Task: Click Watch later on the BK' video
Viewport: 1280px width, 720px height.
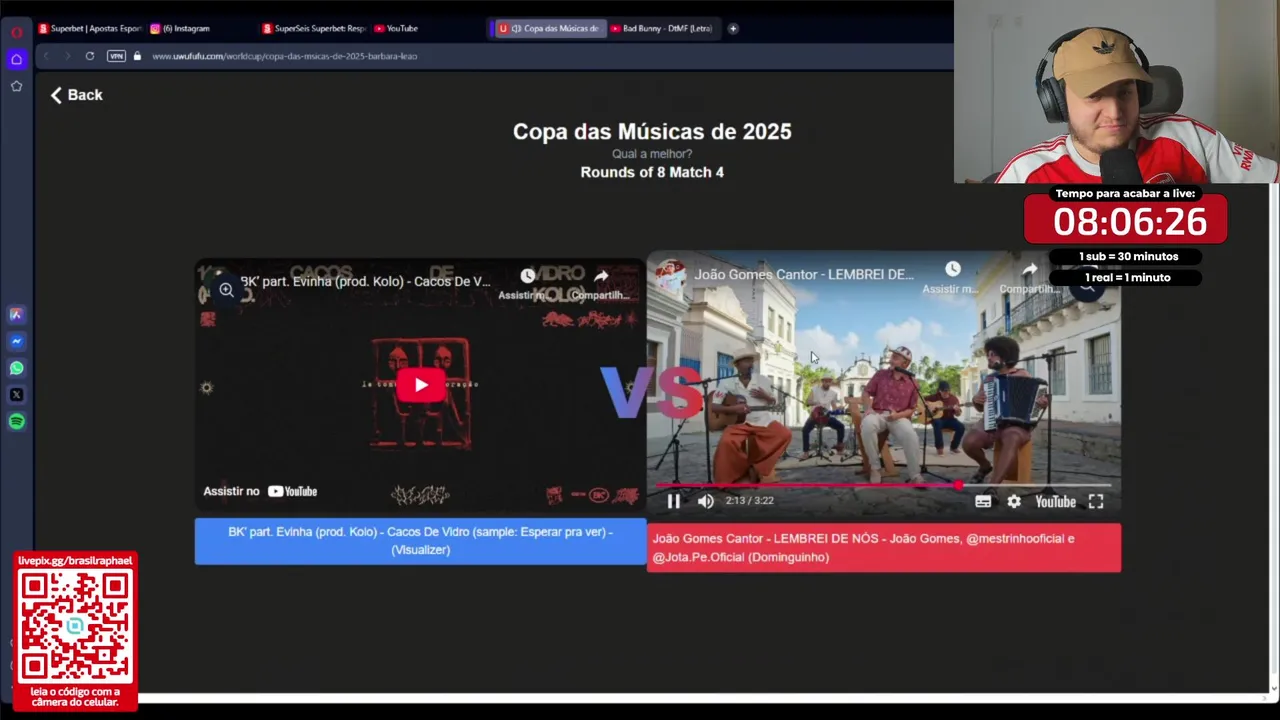Action: (x=527, y=282)
